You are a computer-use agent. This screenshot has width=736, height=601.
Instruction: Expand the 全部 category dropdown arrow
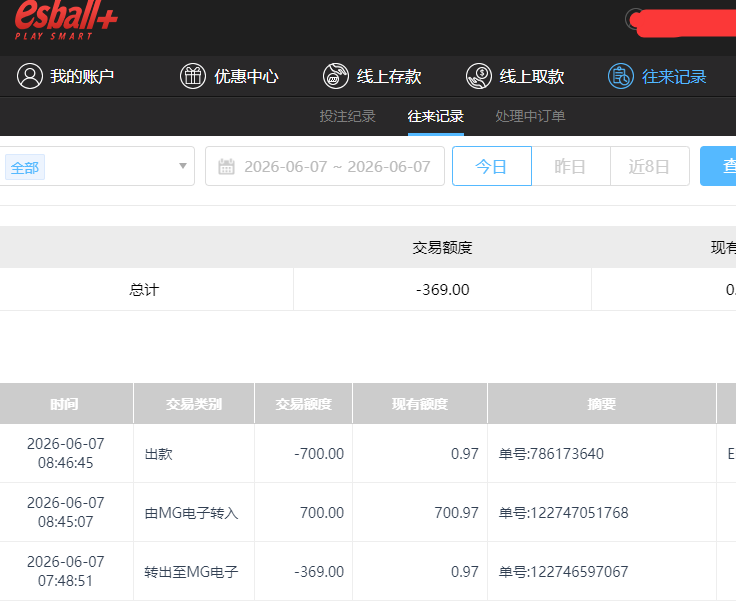(183, 166)
